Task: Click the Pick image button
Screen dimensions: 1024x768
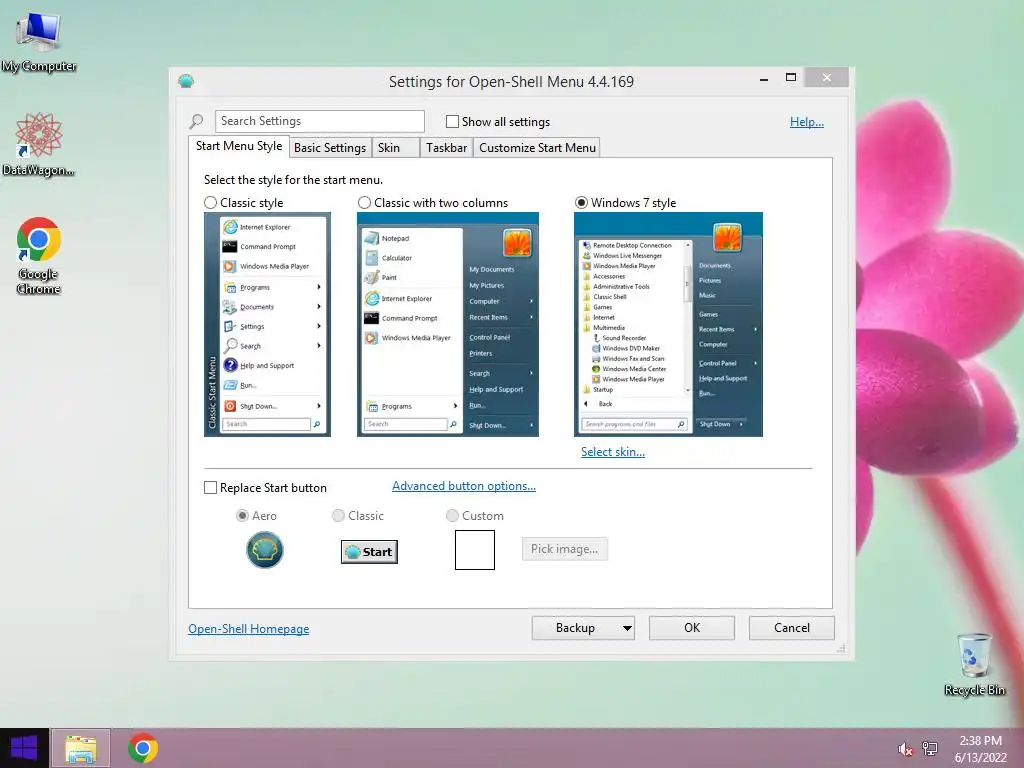Action: click(564, 549)
